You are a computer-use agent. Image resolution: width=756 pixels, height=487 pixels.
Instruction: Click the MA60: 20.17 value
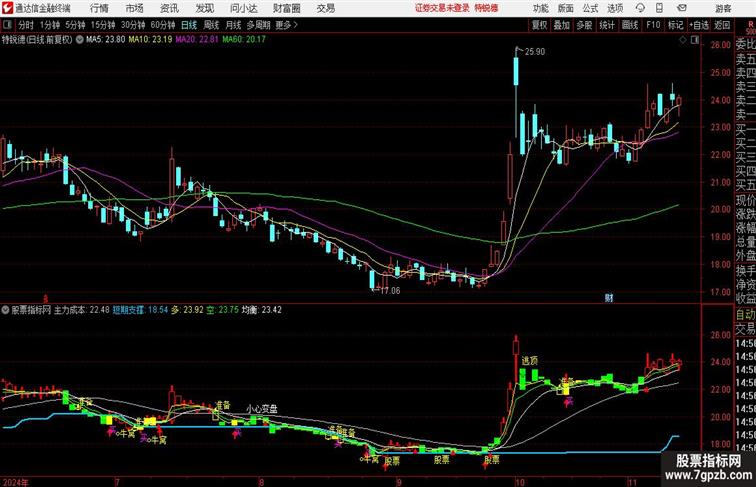[244, 40]
